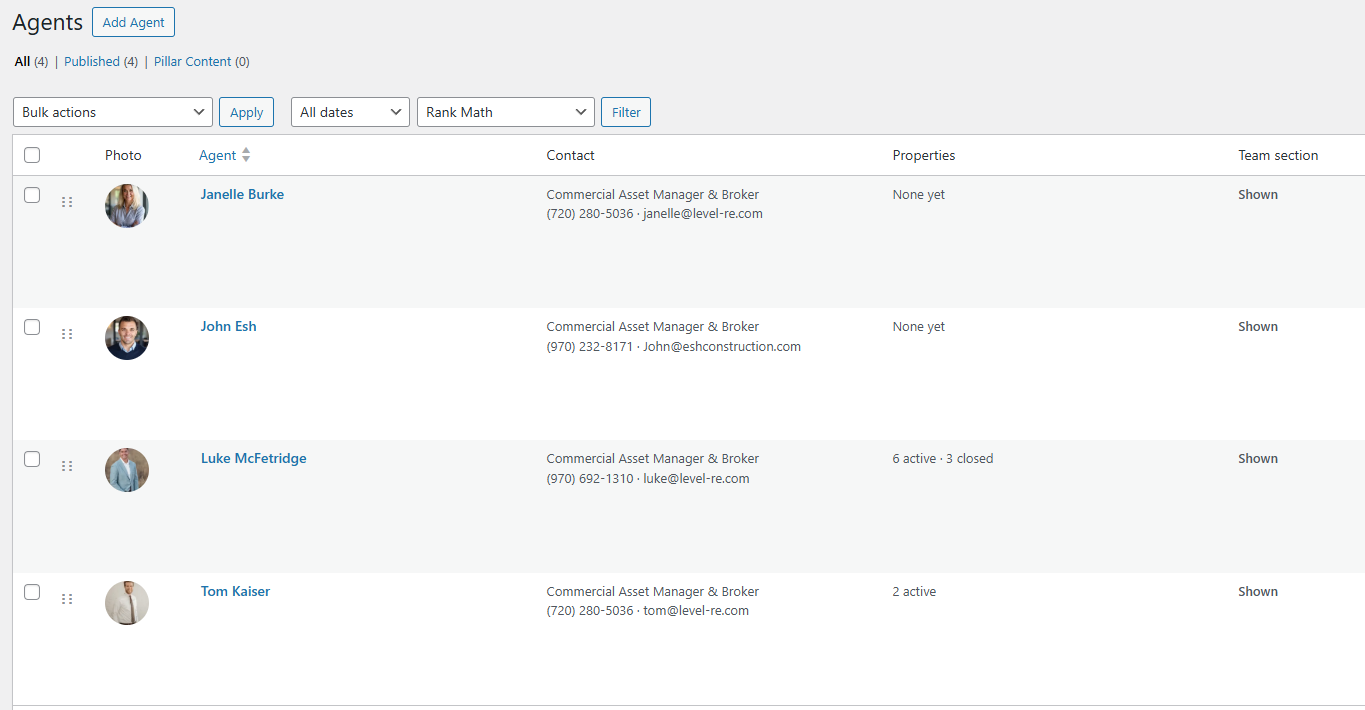Click drag handle icon for Luke McFetridge
This screenshot has height=710, width=1365.
tap(67, 466)
